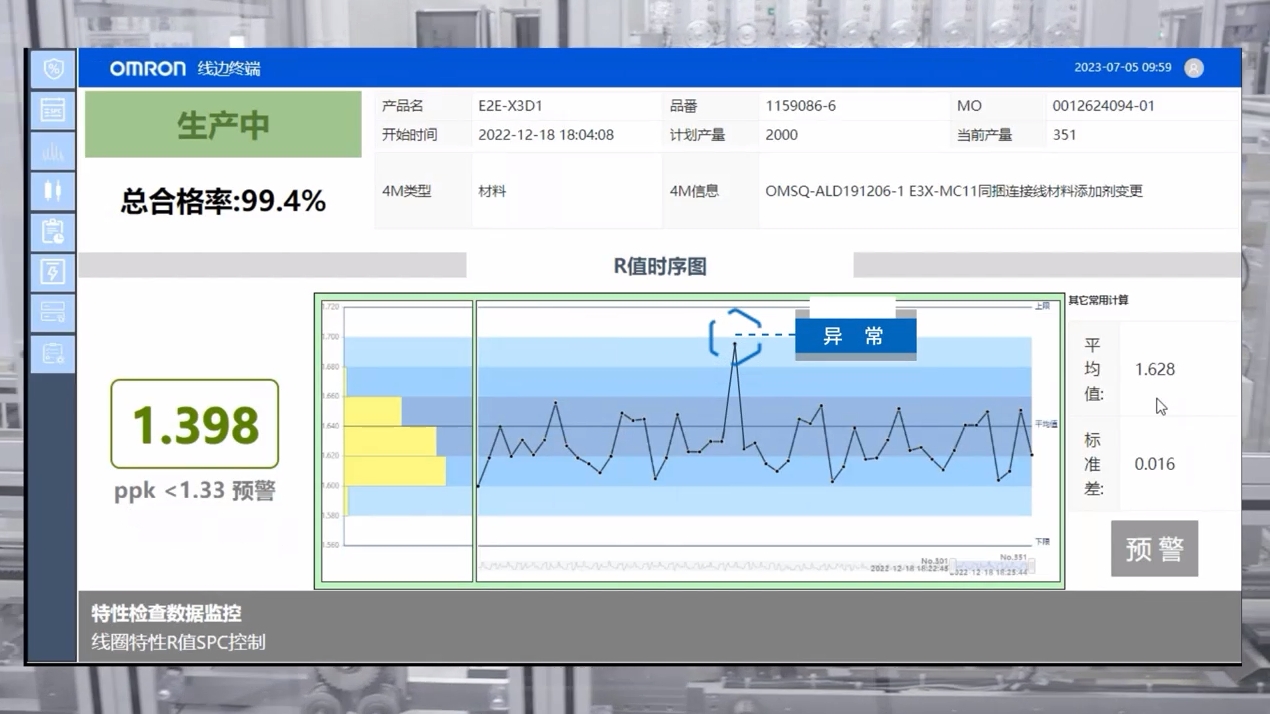
Task: Open the checklist settings sidebar icon
Action: pos(53,353)
